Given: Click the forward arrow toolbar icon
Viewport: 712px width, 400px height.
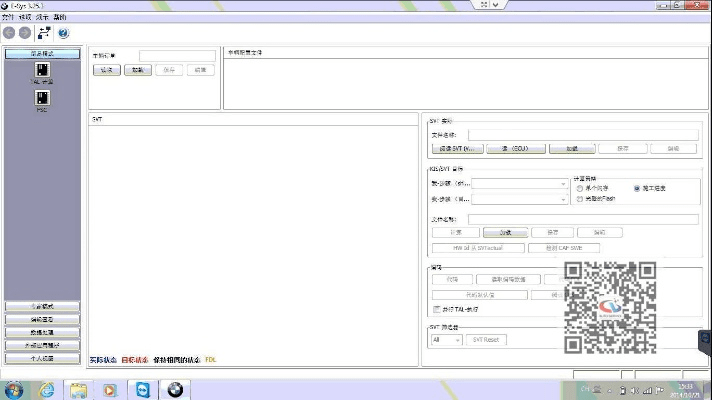Looking at the screenshot, I should 25,33.
